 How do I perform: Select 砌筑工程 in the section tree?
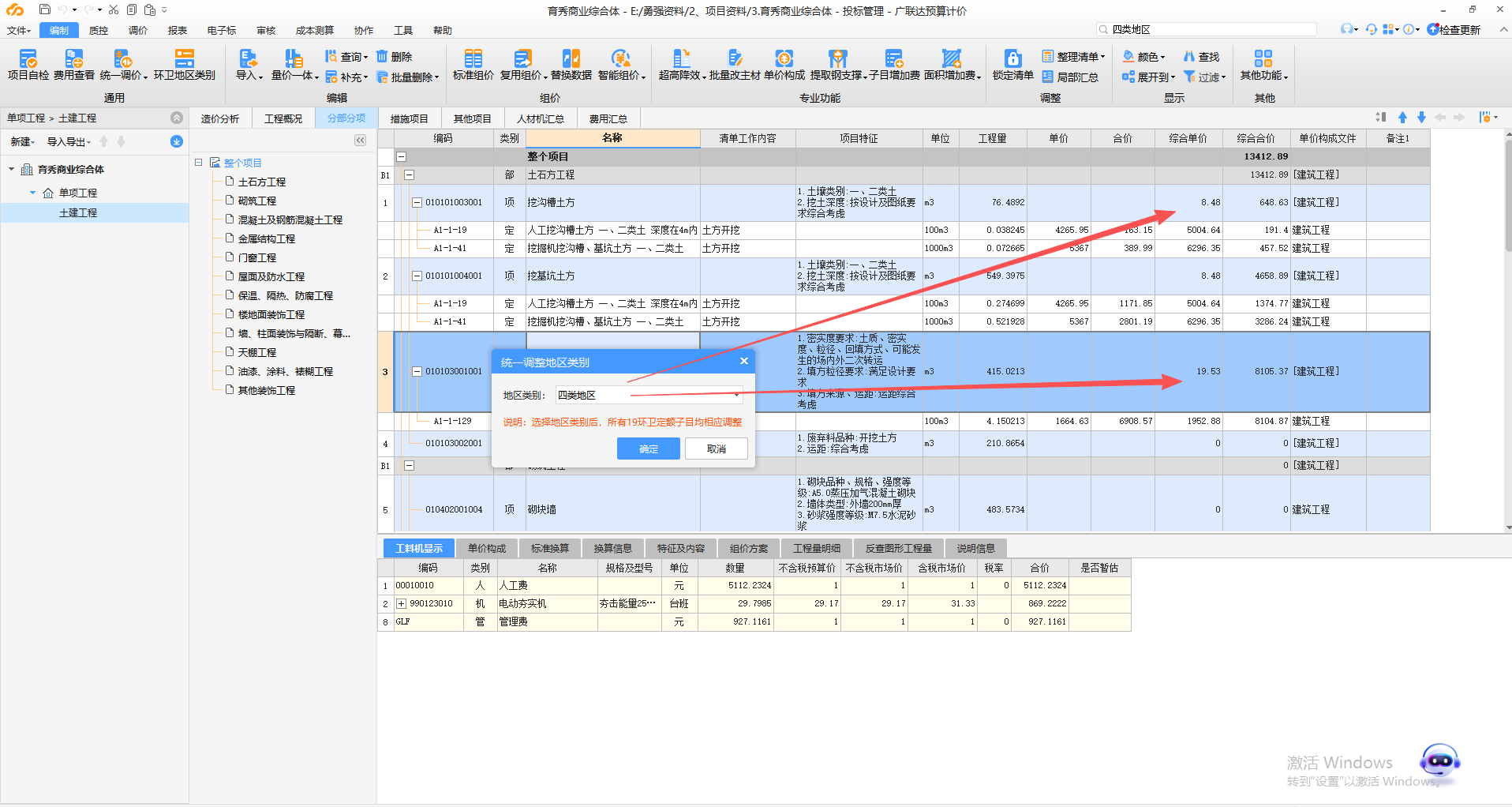click(x=256, y=201)
